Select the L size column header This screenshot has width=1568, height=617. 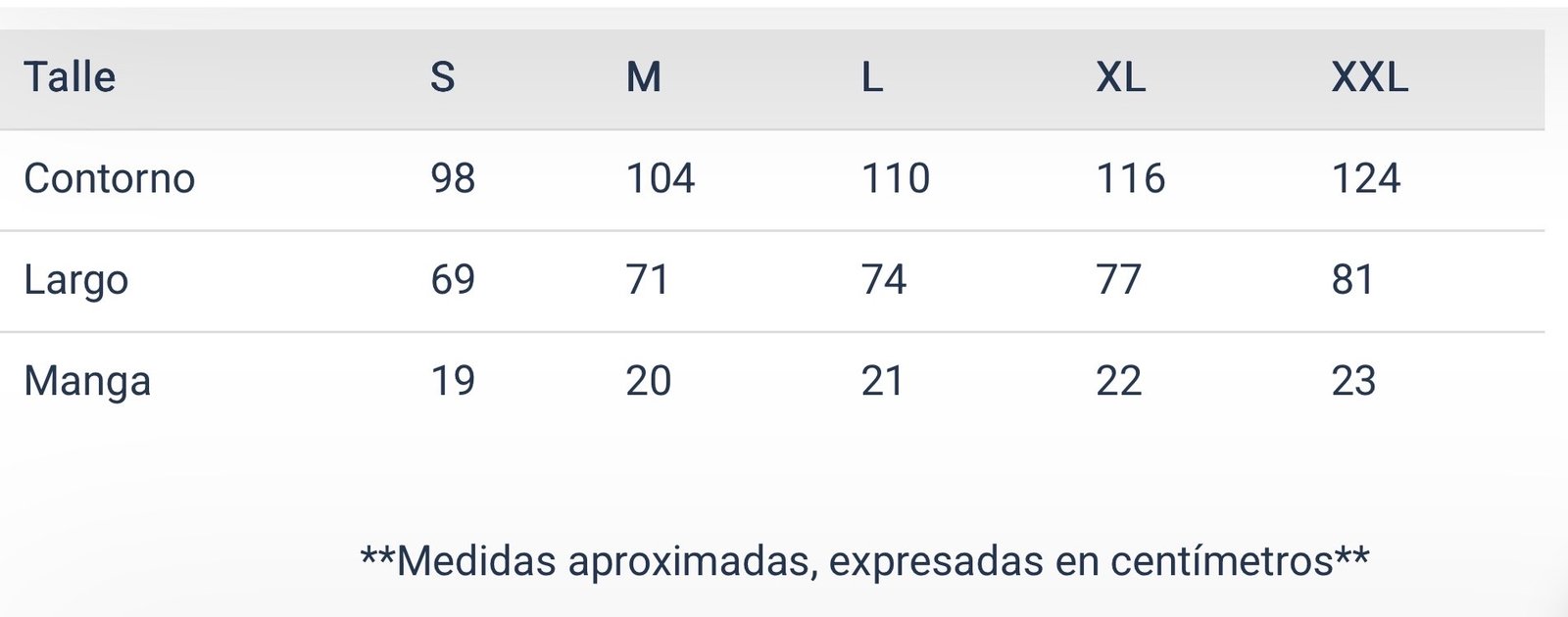pyautogui.click(x=872, y=77)
